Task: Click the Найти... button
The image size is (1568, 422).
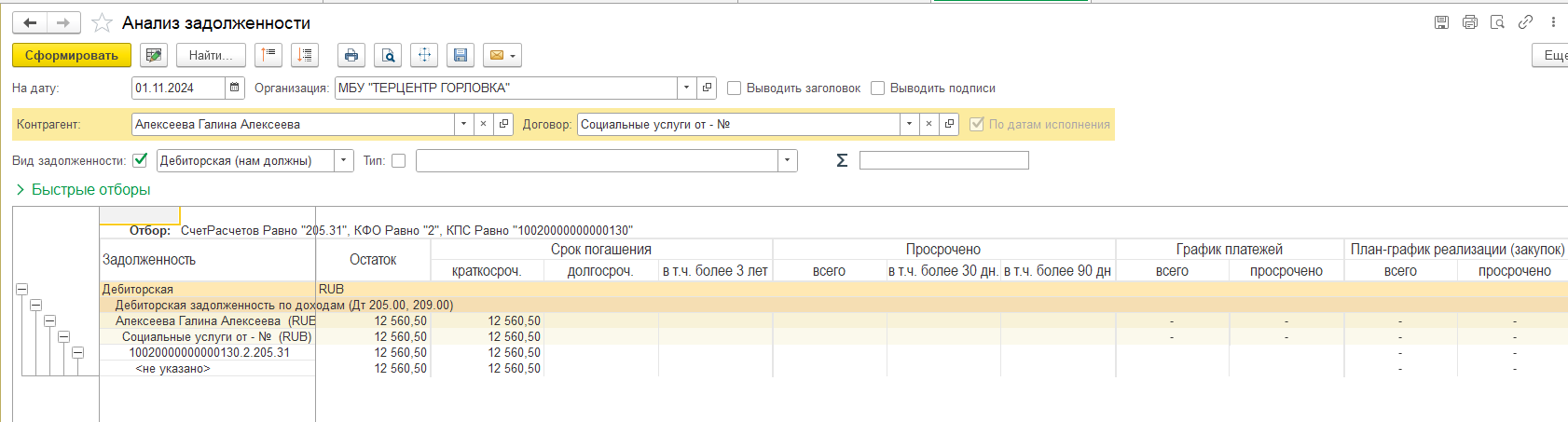Action: 211,55
